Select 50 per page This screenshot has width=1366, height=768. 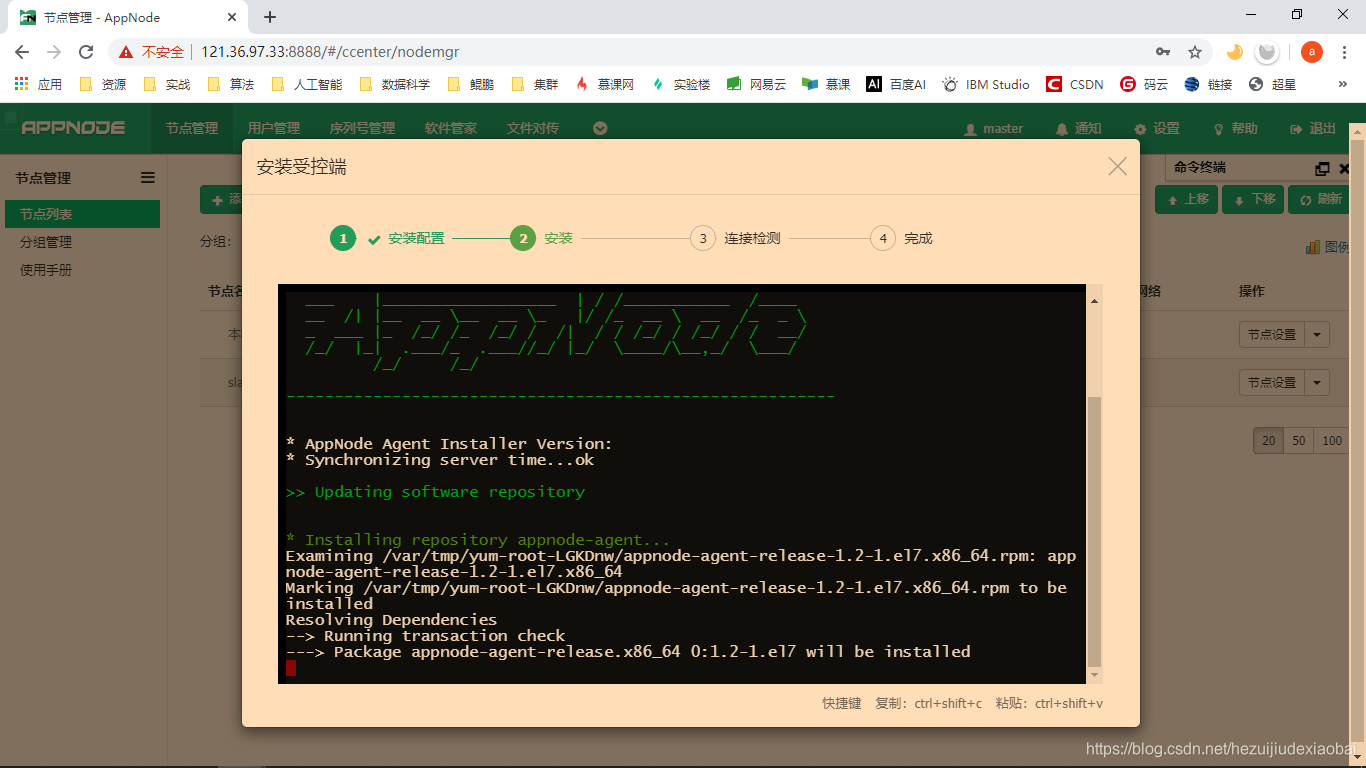pos(1299,441)
